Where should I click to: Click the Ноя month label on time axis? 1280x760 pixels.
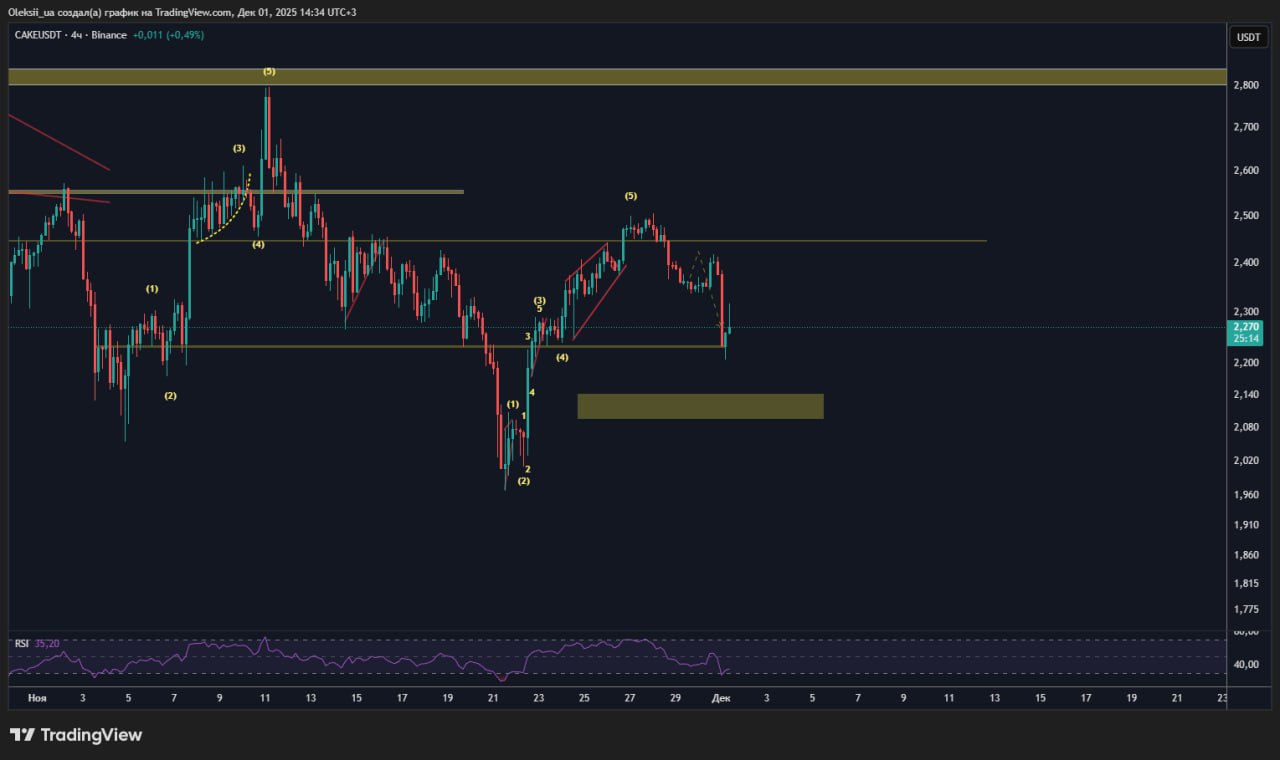(37, 698)
